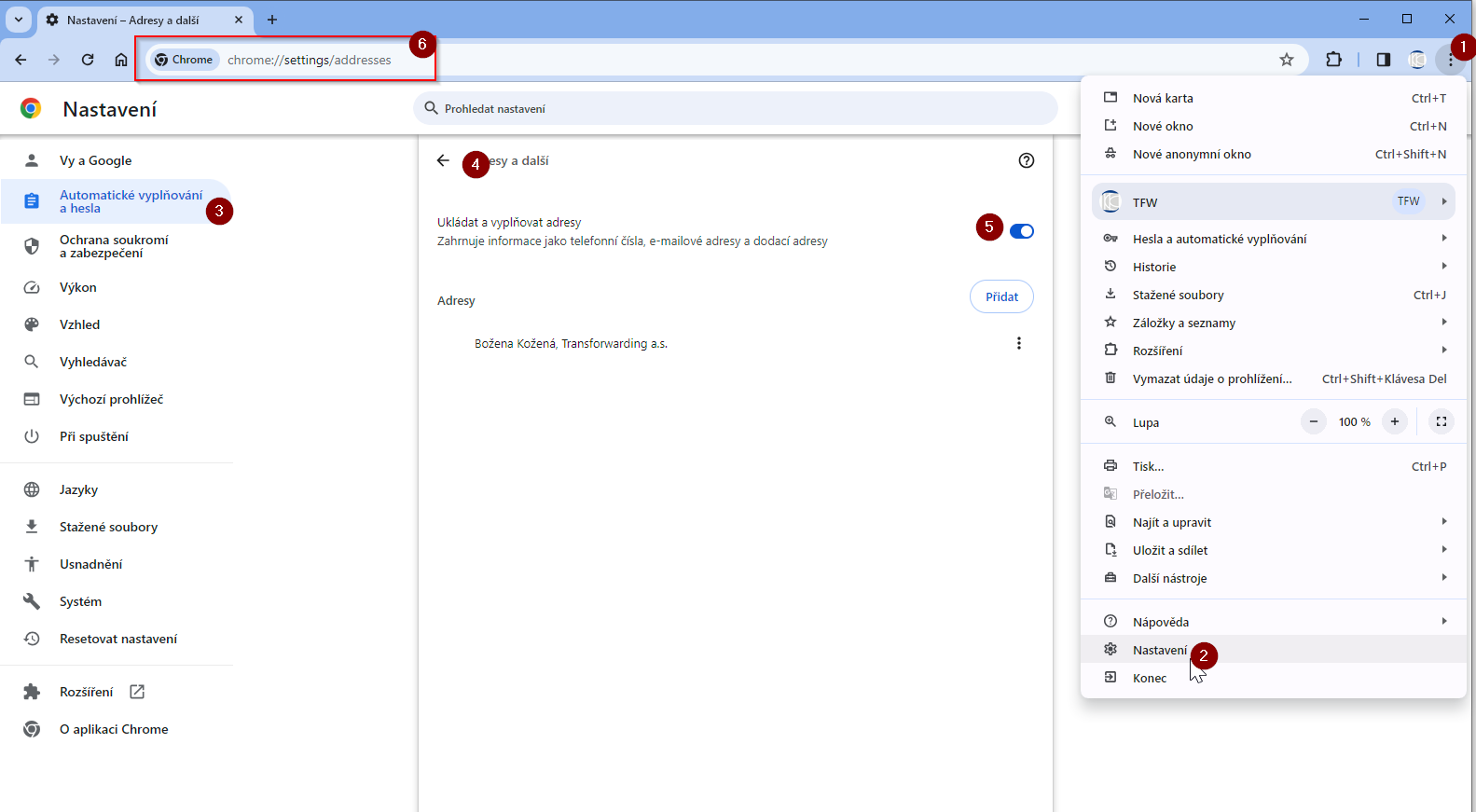Expand the Záložky a seznamy submenu
The height and width of the screenshot is (812, 1476).
pyautogui.click(x=1273, y=323)
